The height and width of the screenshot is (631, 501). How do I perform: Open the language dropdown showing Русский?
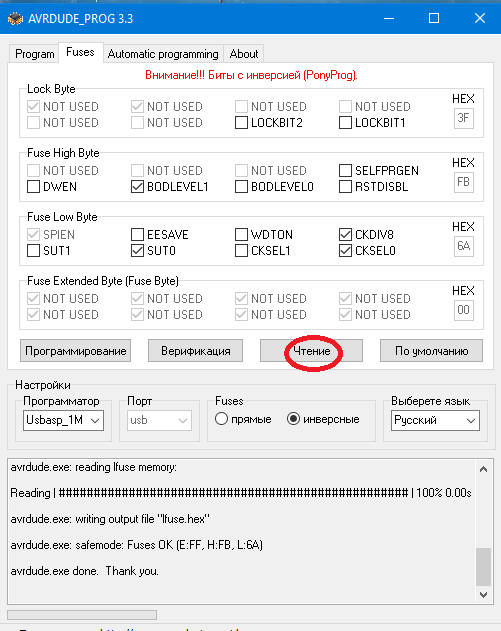(x=435, y=421)
